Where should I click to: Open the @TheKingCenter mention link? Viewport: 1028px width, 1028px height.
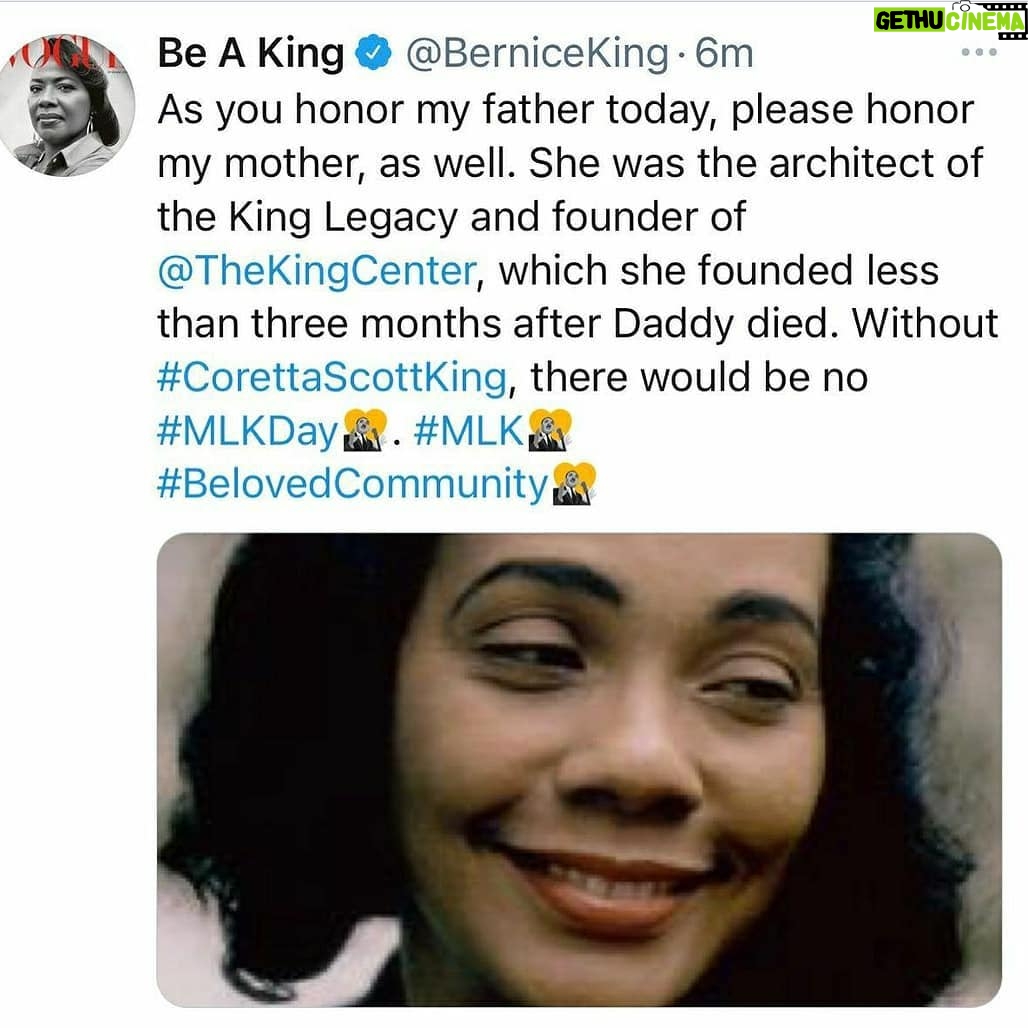[x=317, y=271]
